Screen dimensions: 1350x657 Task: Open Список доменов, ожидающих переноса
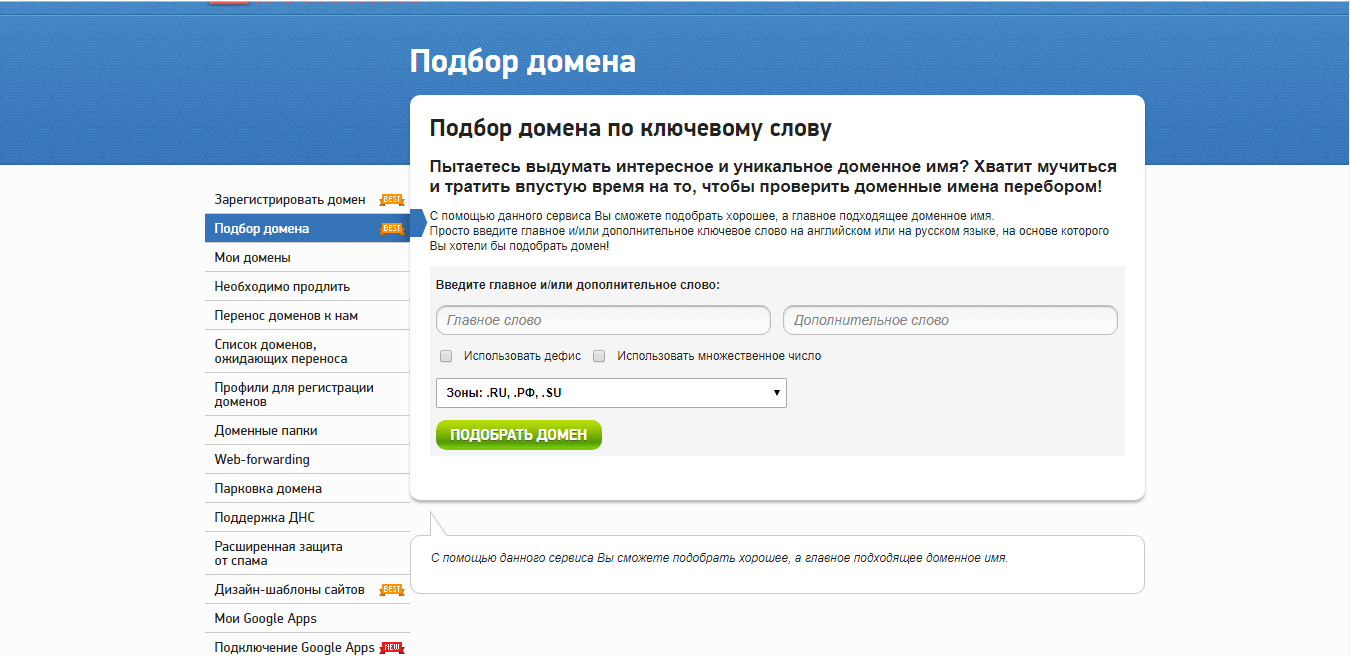click(x=281, y=351)
